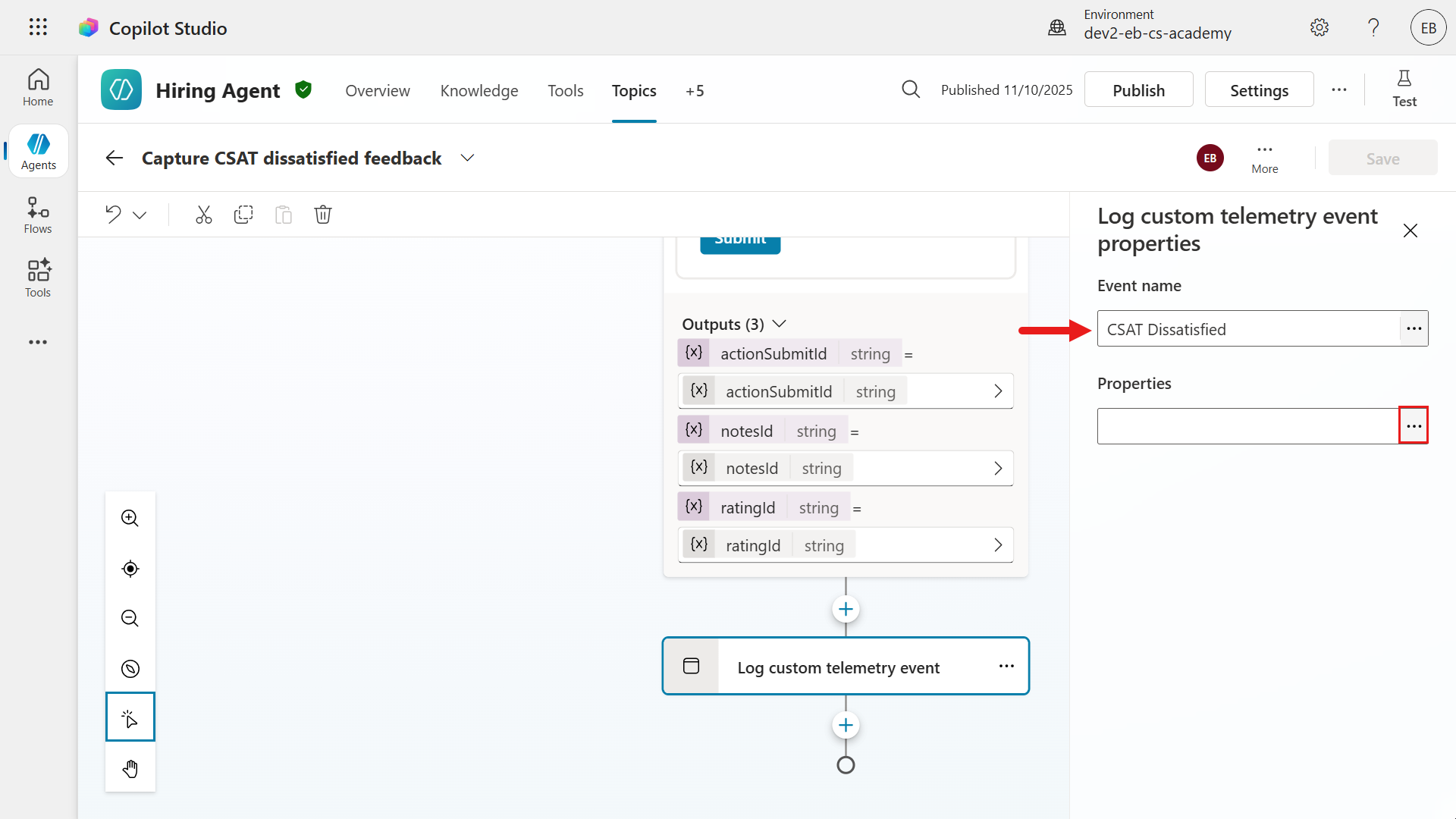Zoom out on the canvas
The image size is (1456, 819).
click(130, 618)
